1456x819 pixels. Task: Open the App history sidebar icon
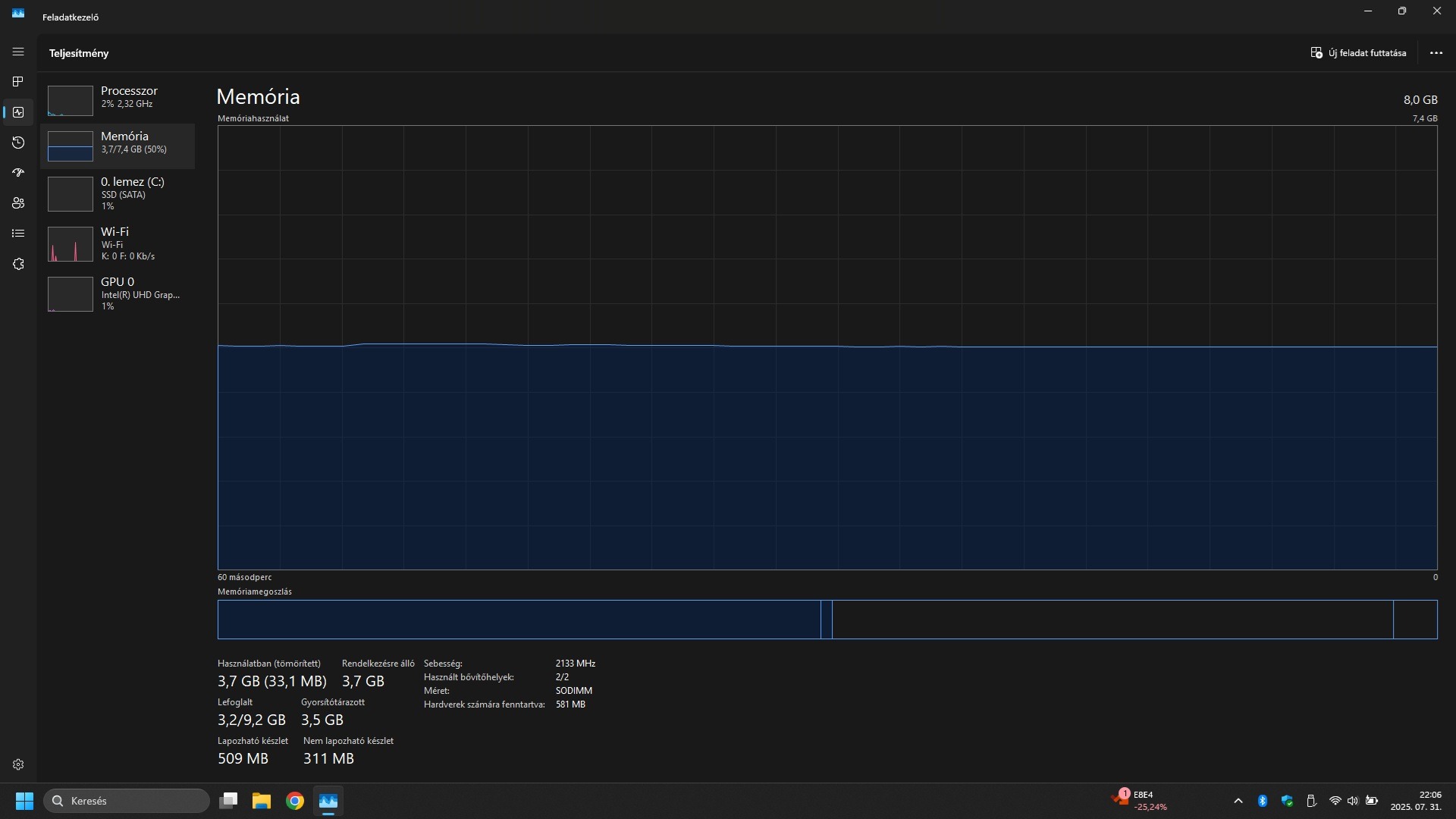click(x=18, y=143)
